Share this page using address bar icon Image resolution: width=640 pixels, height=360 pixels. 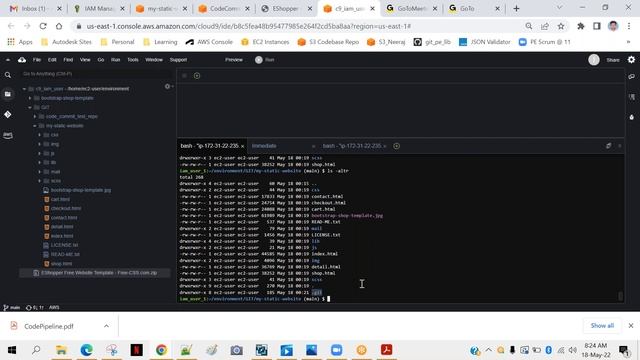544,26
